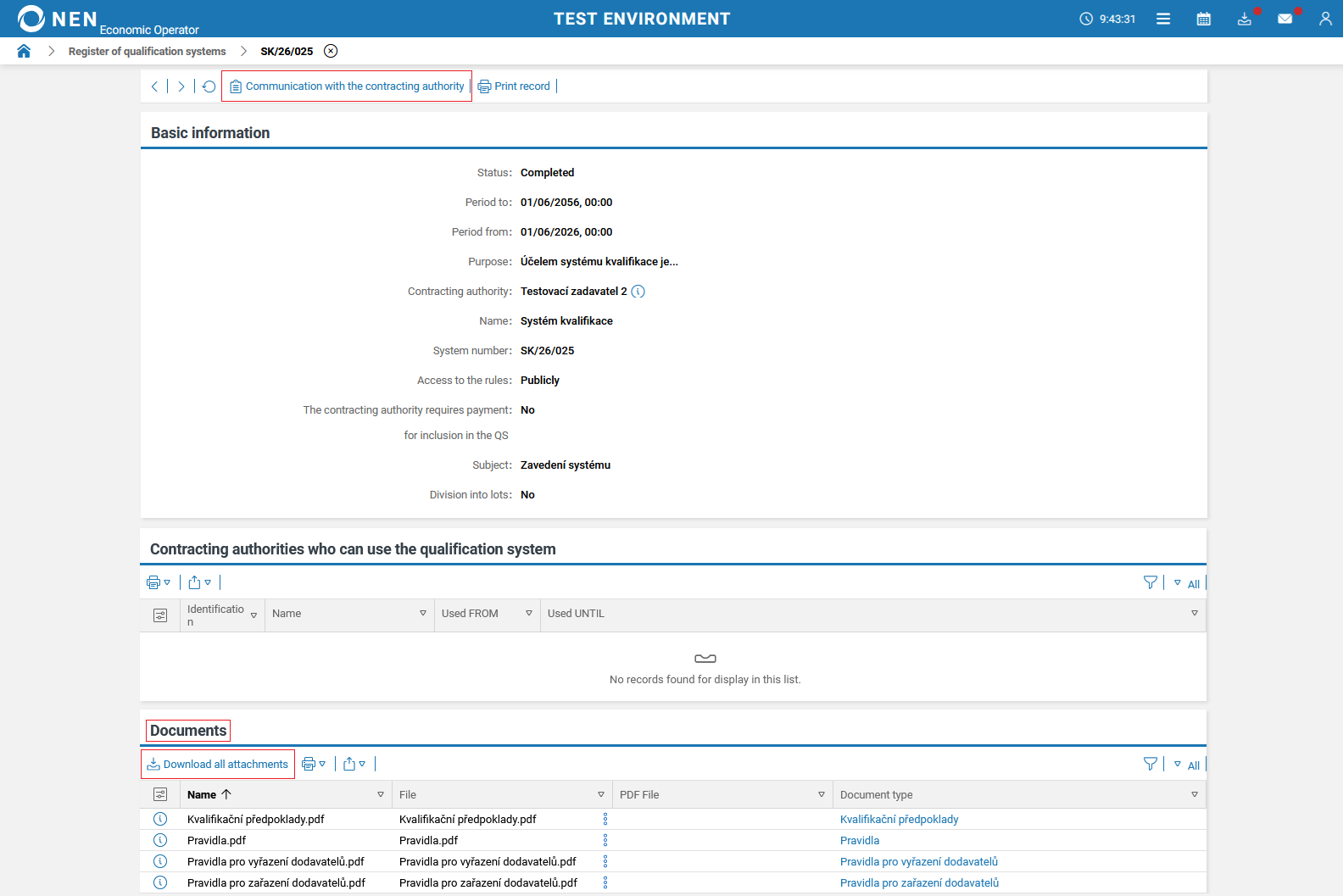
Task: Open column settings for contracting authorities table
Action: click(x=160, y=615)
